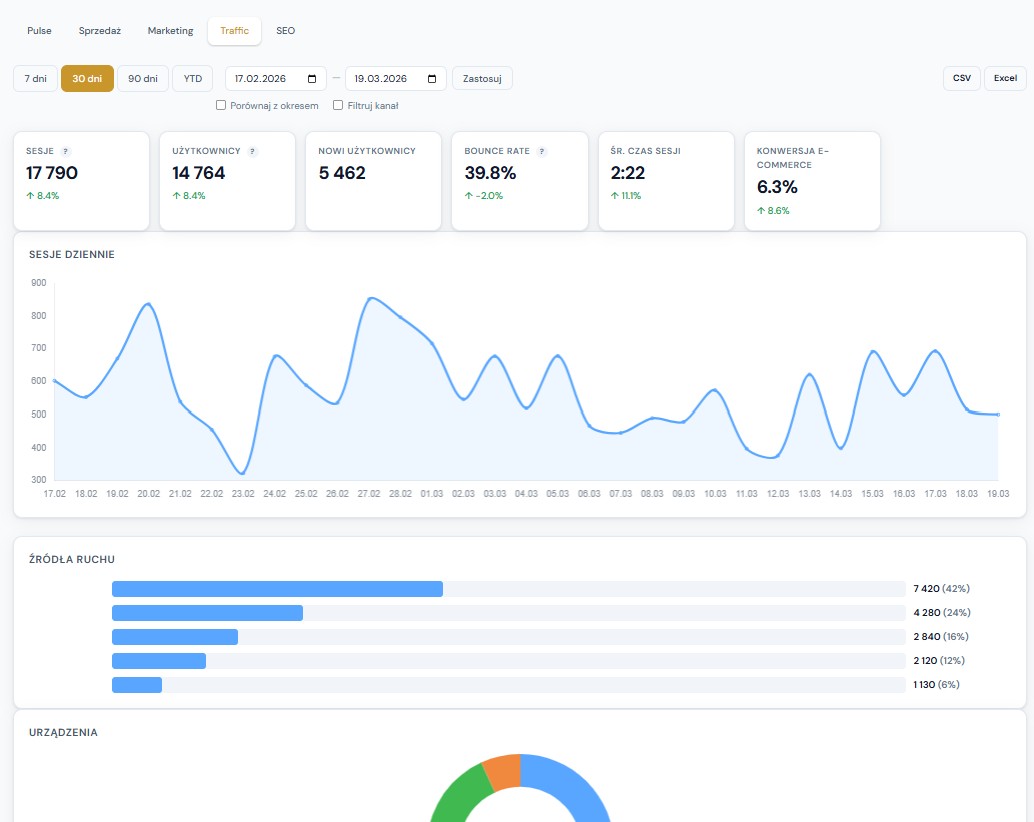Apply the date range with Zastosuj

[482, 78]
